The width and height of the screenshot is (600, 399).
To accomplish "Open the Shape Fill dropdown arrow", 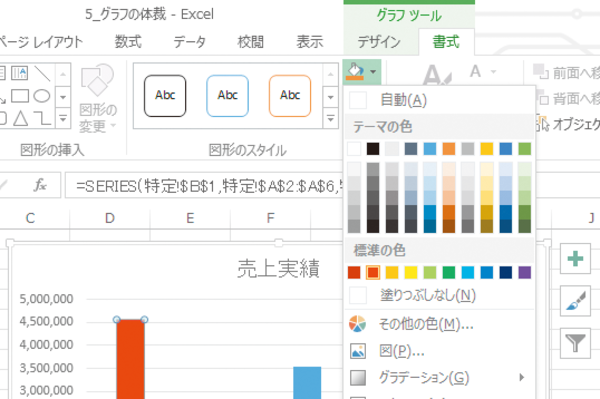I will [373, 72].
